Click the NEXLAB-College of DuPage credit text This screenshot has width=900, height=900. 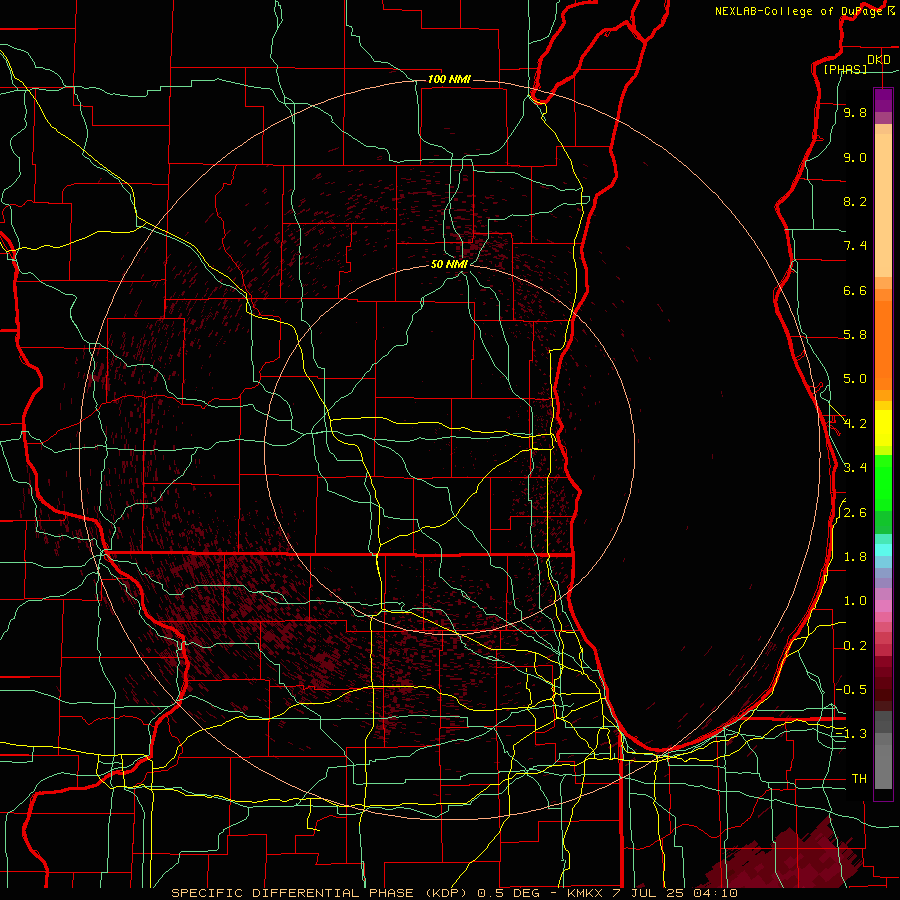click(x=799, y=11)
